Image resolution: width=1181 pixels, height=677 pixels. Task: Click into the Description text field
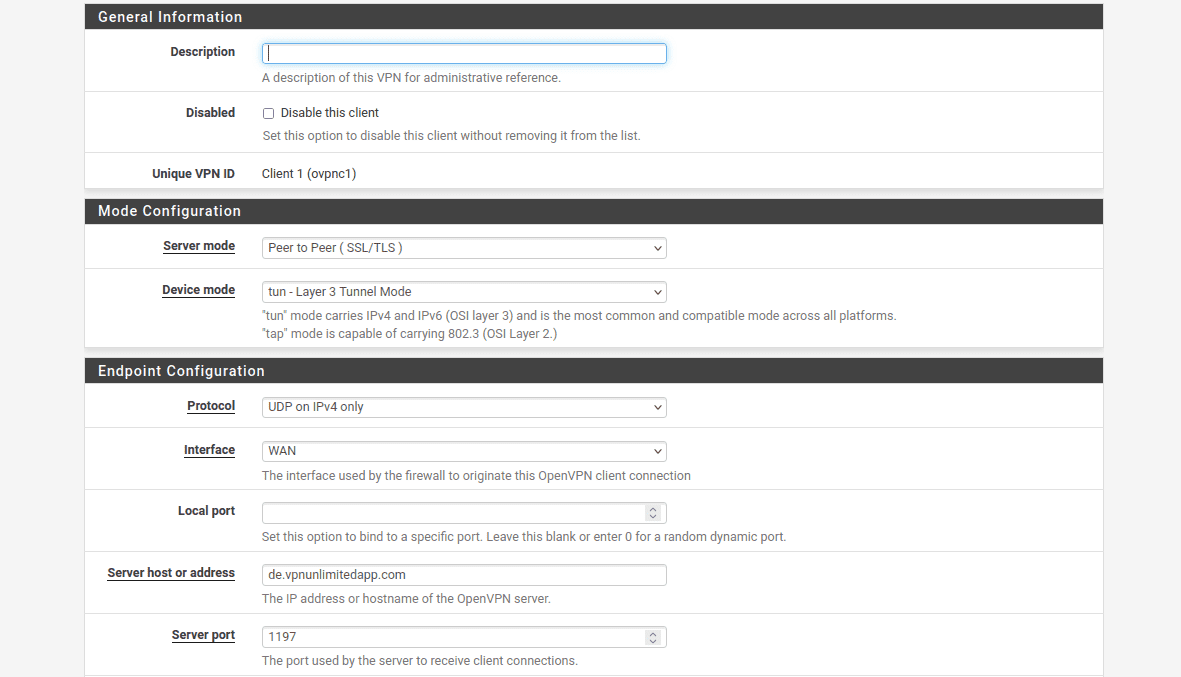point(464,54)
